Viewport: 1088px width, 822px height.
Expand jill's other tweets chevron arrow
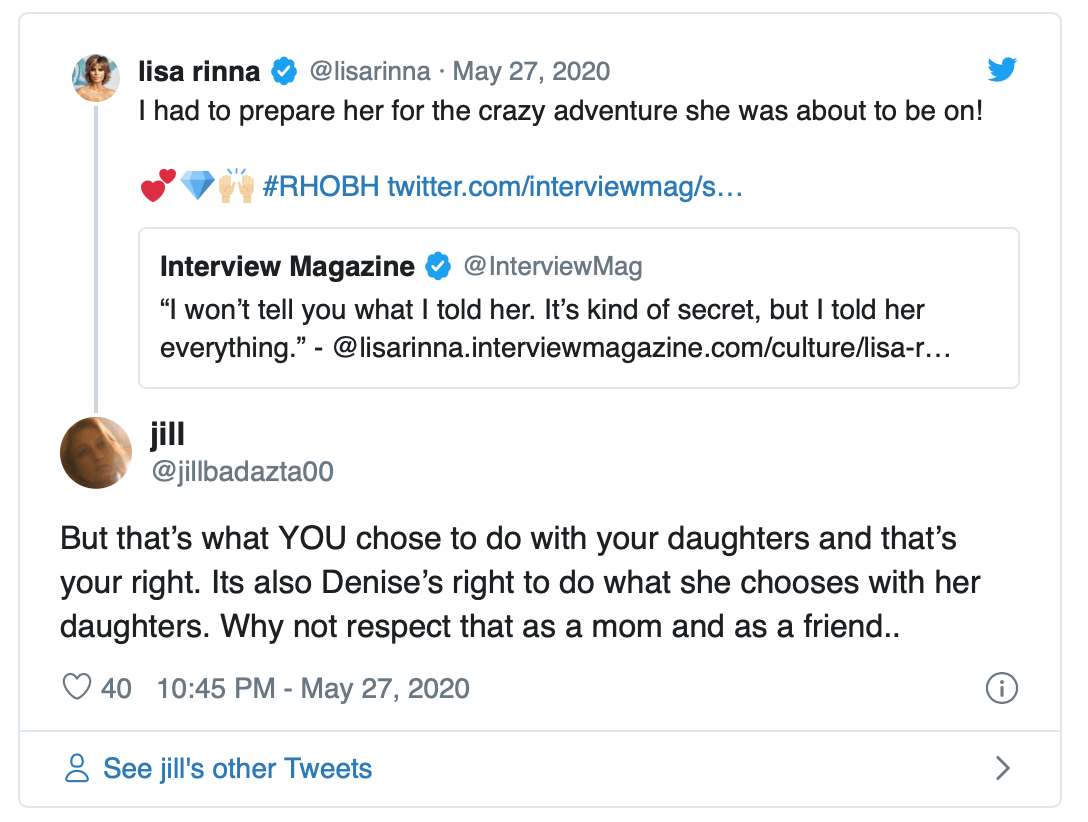tap(1002, 768)
